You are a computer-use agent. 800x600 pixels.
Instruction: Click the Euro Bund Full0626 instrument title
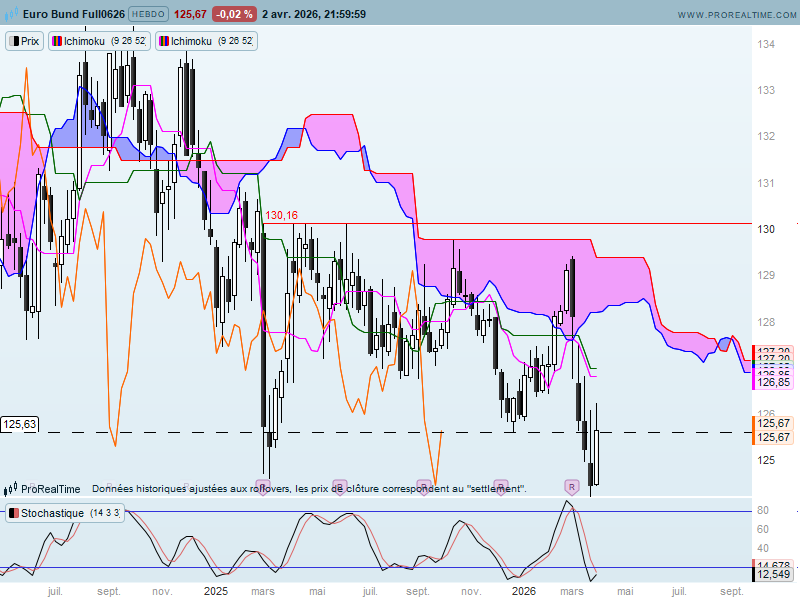[x=73, y=15]
